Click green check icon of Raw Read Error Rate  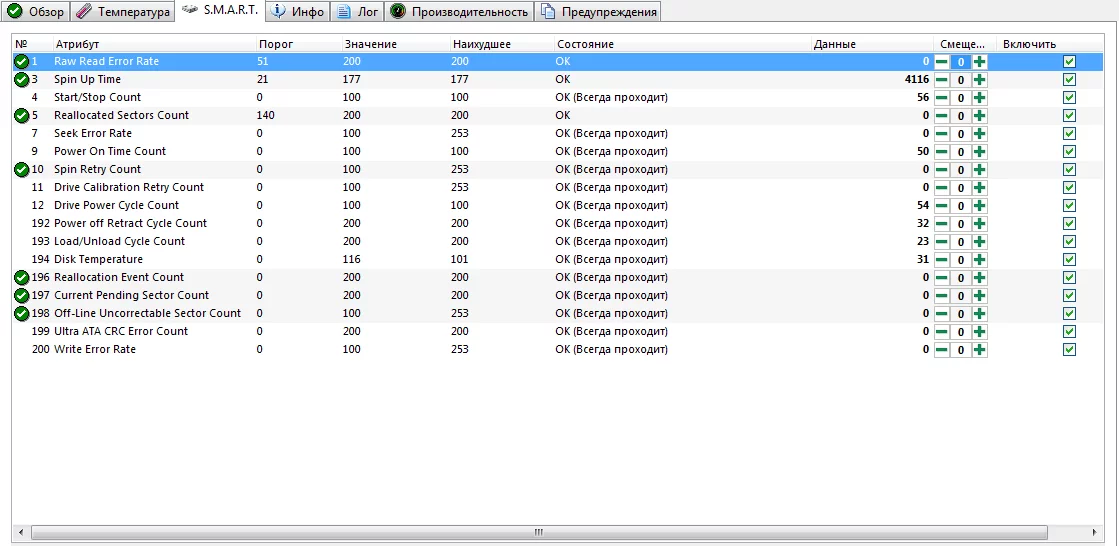click(x=21, y=61)
